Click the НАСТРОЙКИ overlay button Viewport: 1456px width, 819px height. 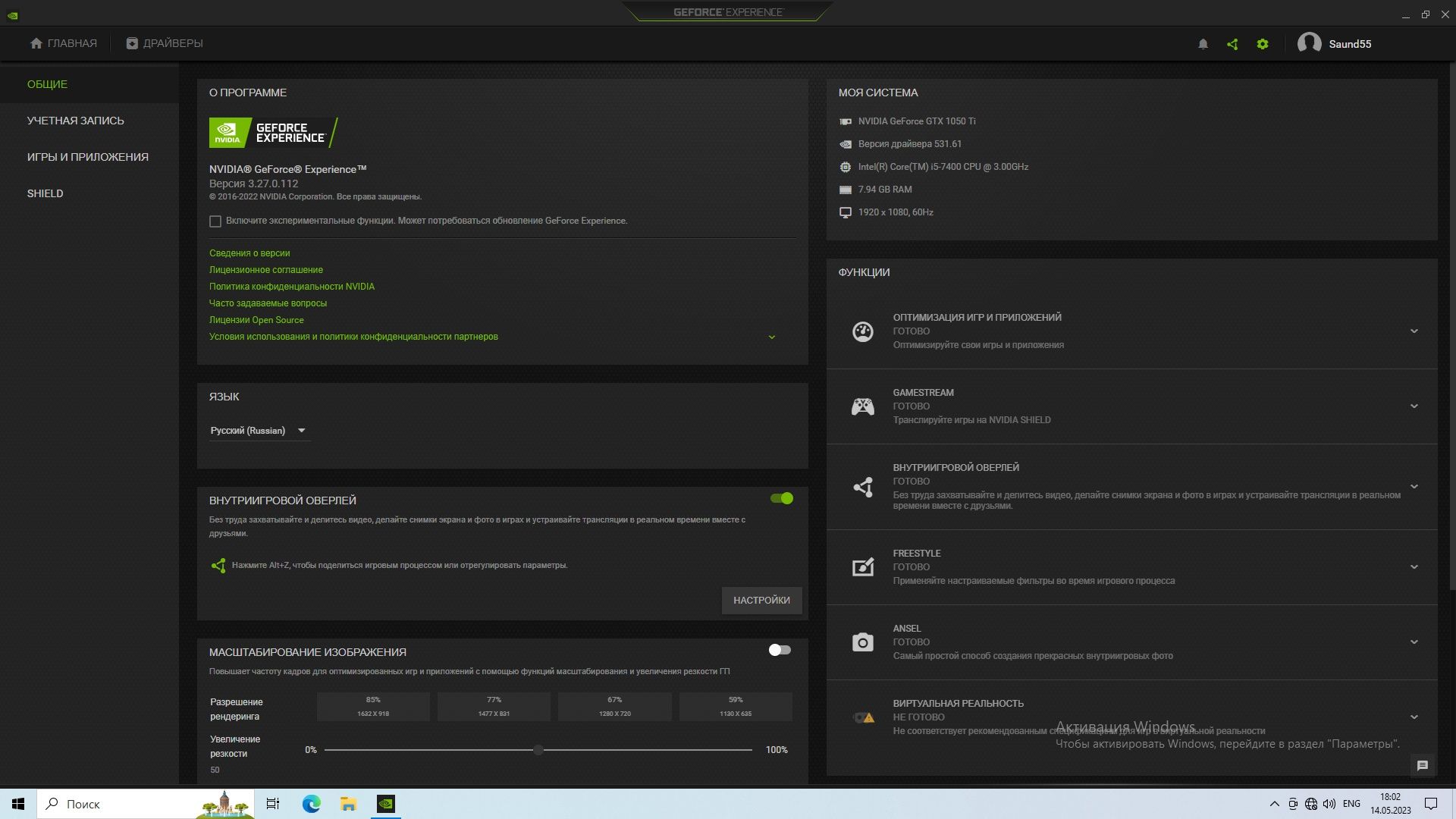761,601
